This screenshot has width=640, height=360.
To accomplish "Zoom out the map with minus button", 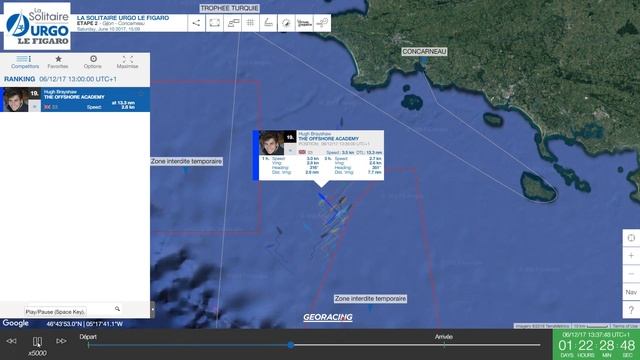I will coord(631,274).
